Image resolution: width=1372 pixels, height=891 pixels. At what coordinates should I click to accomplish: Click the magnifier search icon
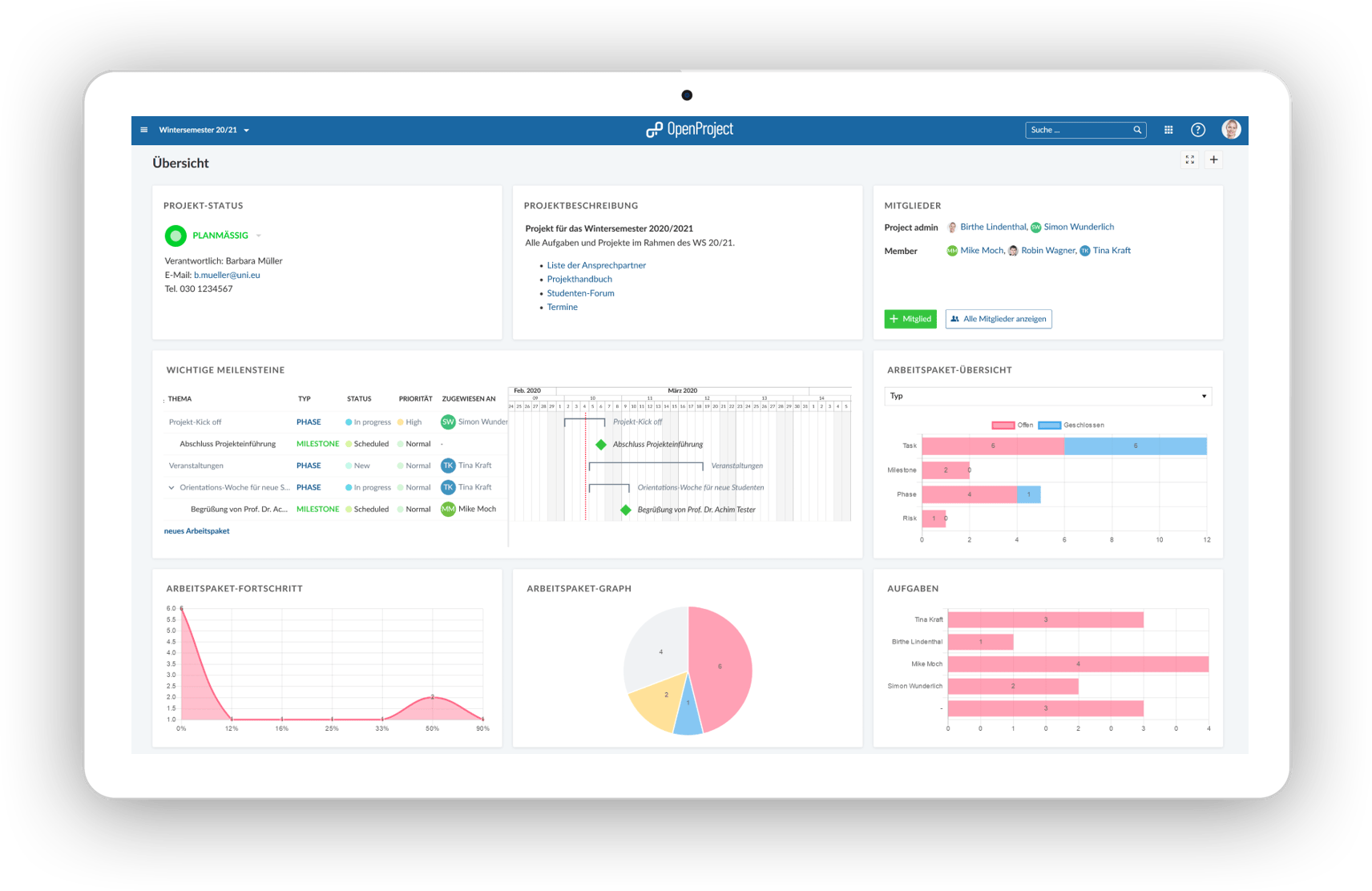click(x=1137, y=130)
